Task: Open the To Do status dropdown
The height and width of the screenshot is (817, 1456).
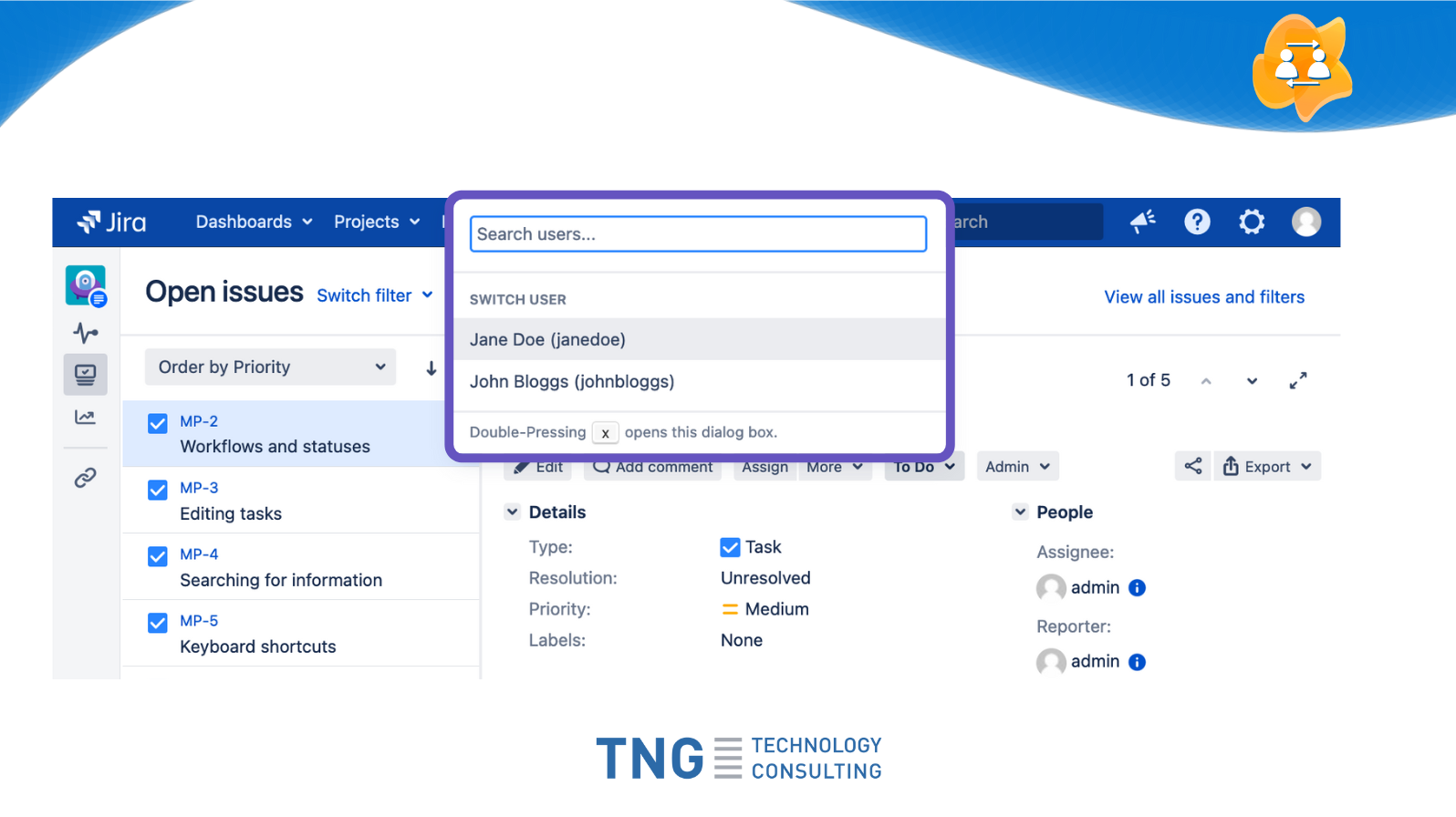Action: pyautogui.click(x=924, y=467)
